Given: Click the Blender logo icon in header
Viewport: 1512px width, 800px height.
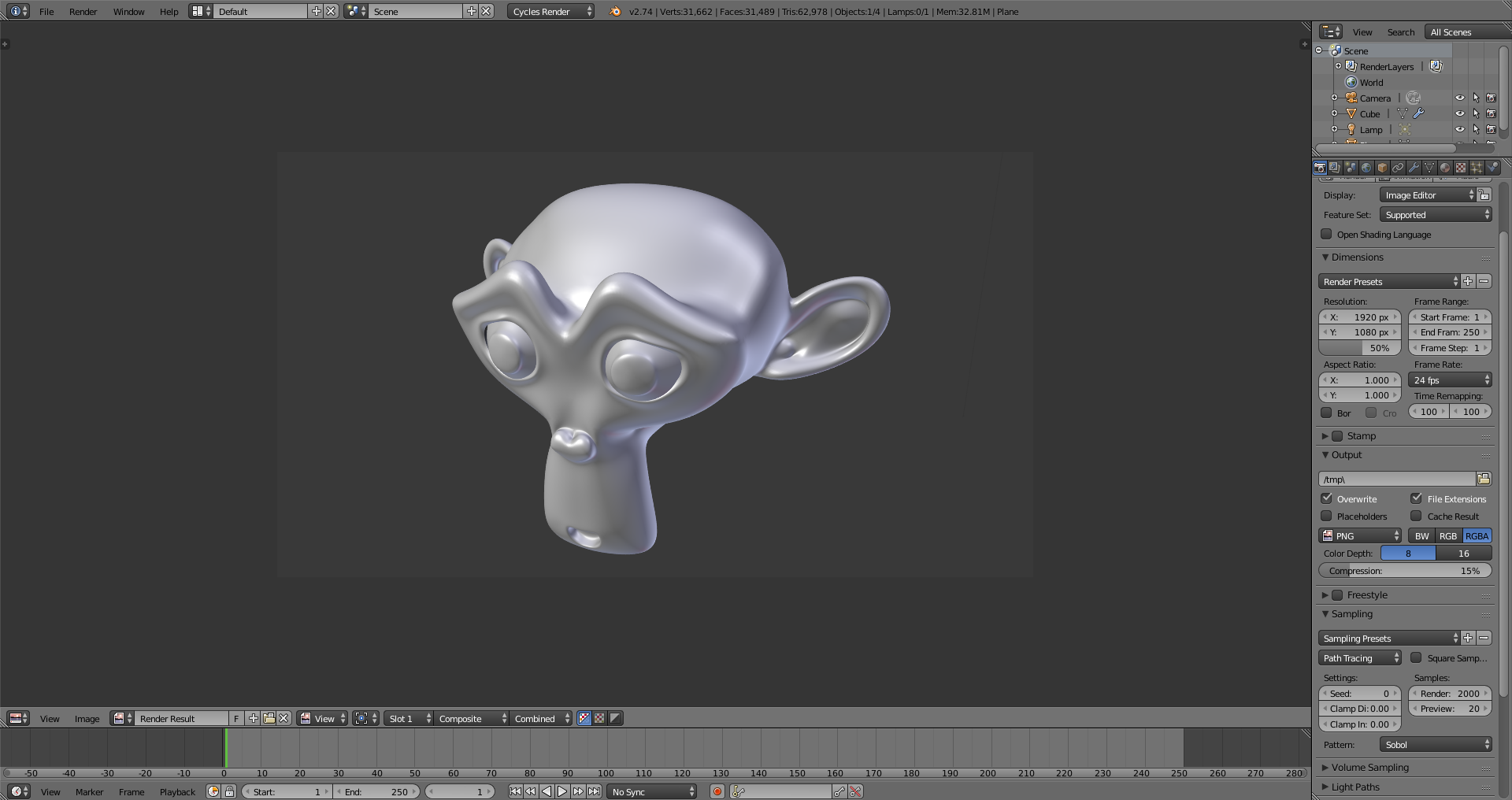Looking at the screenshot, I should coord(615,11).
